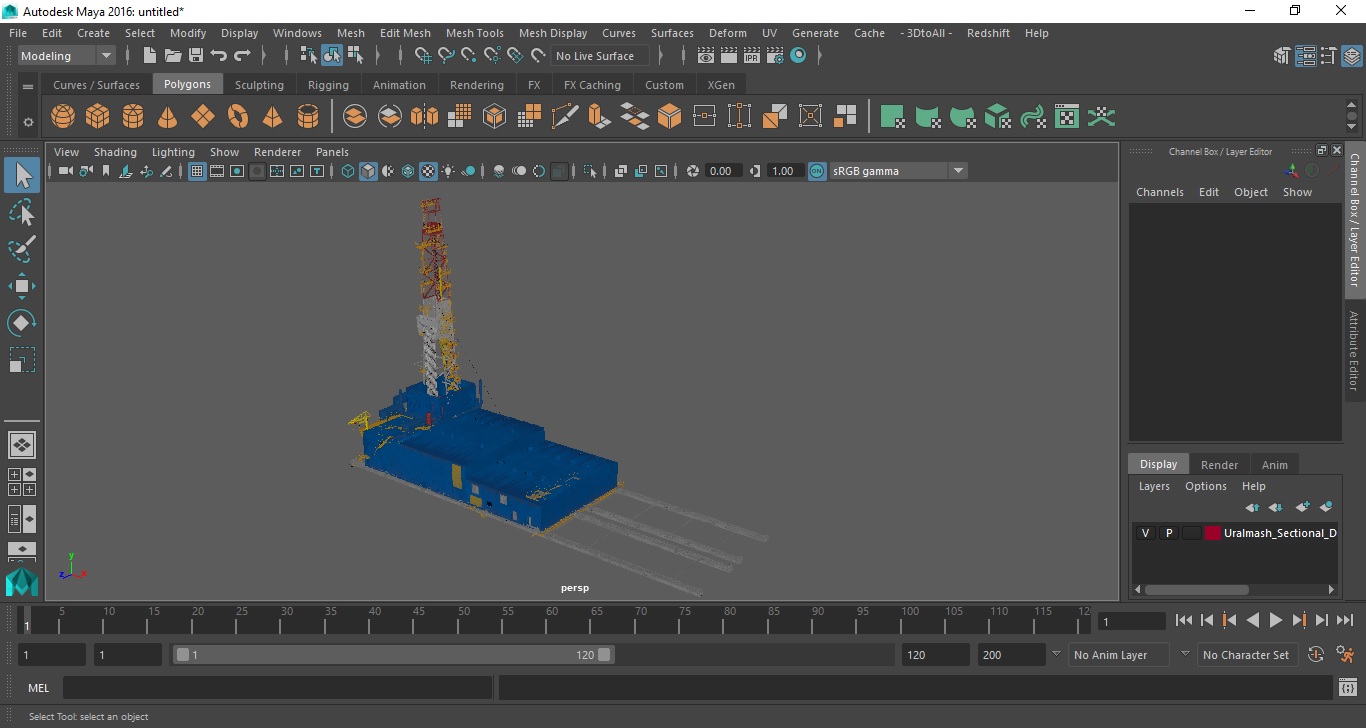This screenshot has height=728, width=1366.
Task: Open the Deform menu
Action: point(727,33)
